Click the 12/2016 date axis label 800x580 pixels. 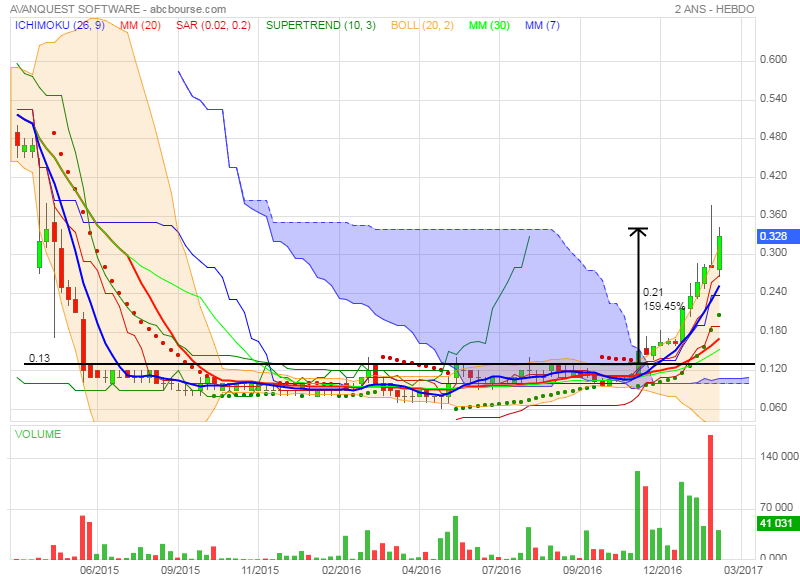(662, 570)
